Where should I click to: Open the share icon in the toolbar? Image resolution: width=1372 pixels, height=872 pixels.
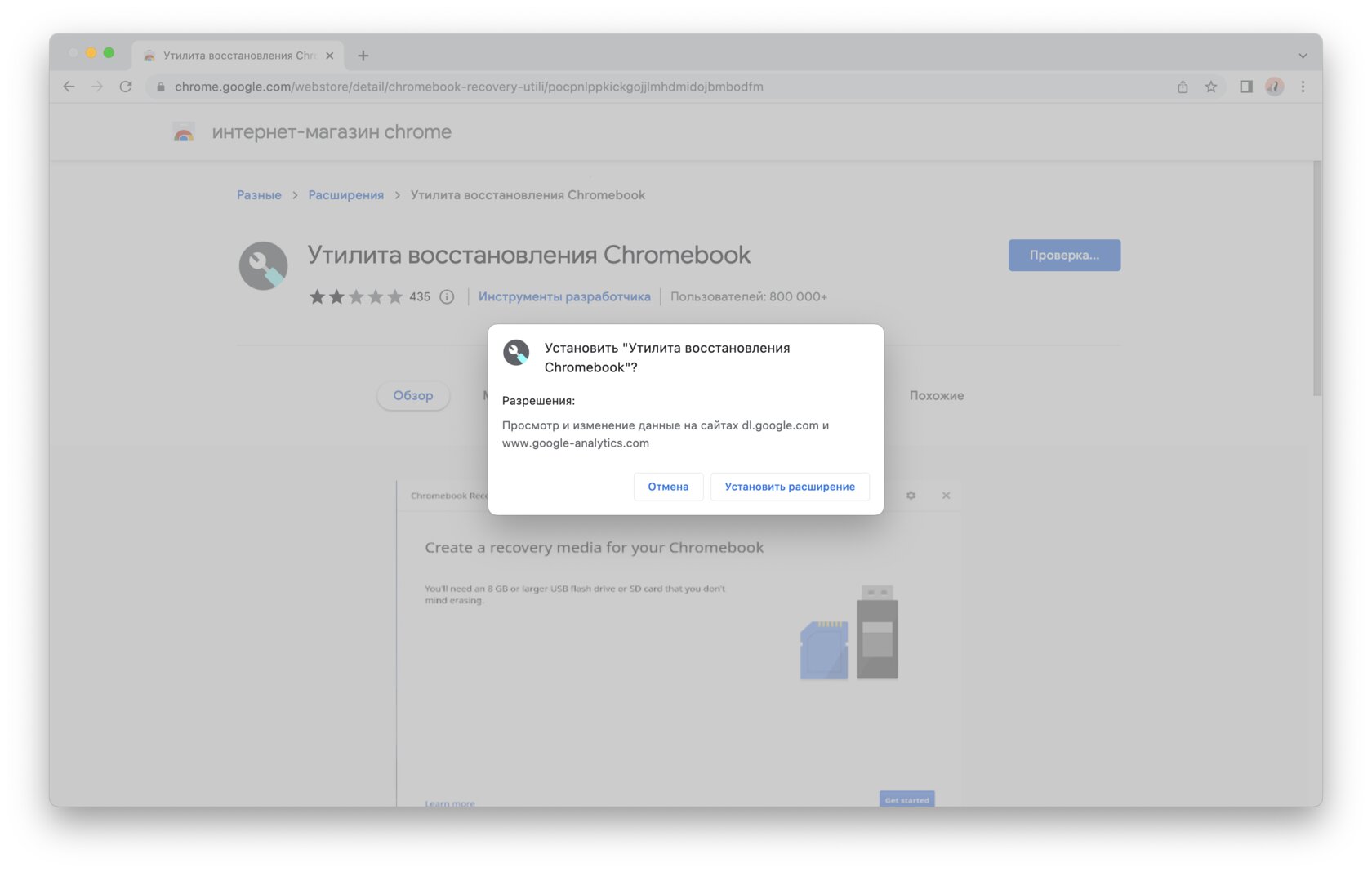tap(1182, 87)
